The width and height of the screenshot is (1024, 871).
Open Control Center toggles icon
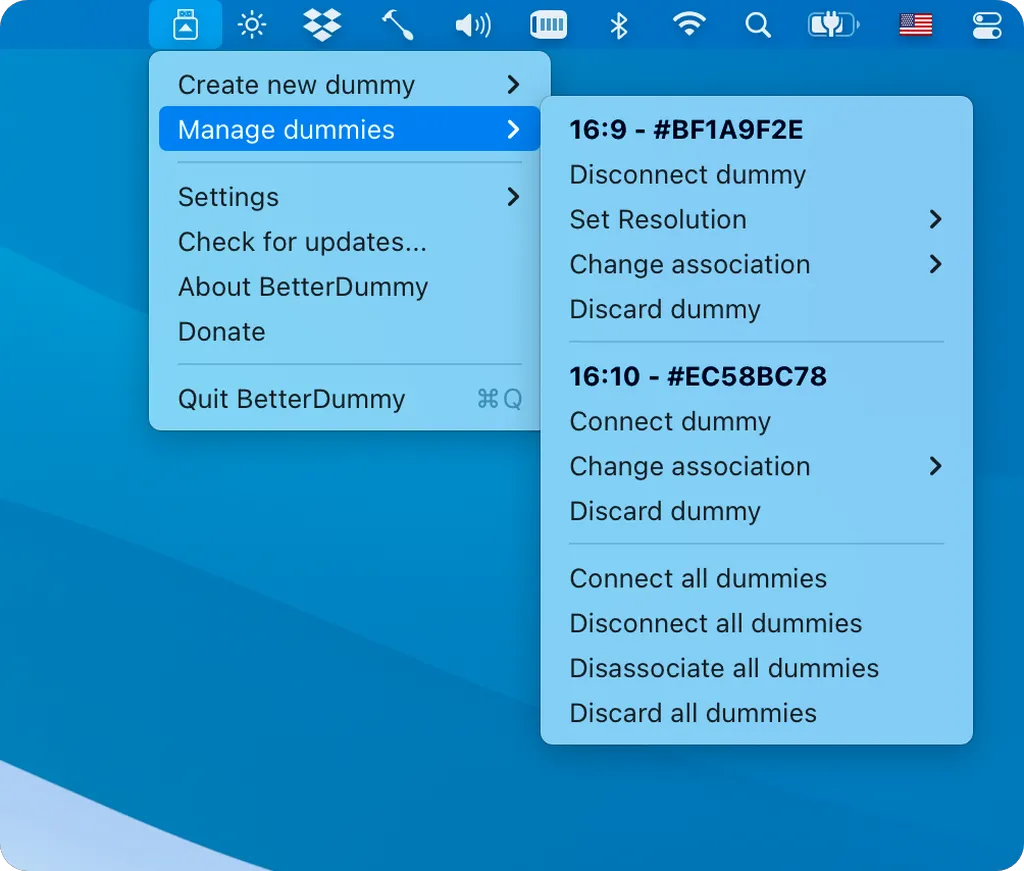[x=986, y=25]
